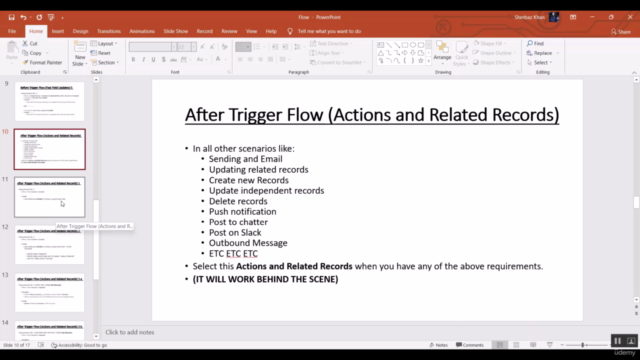Click the Share button
The width and height of the screenshot is (640, 360).
tap(620, 31)
